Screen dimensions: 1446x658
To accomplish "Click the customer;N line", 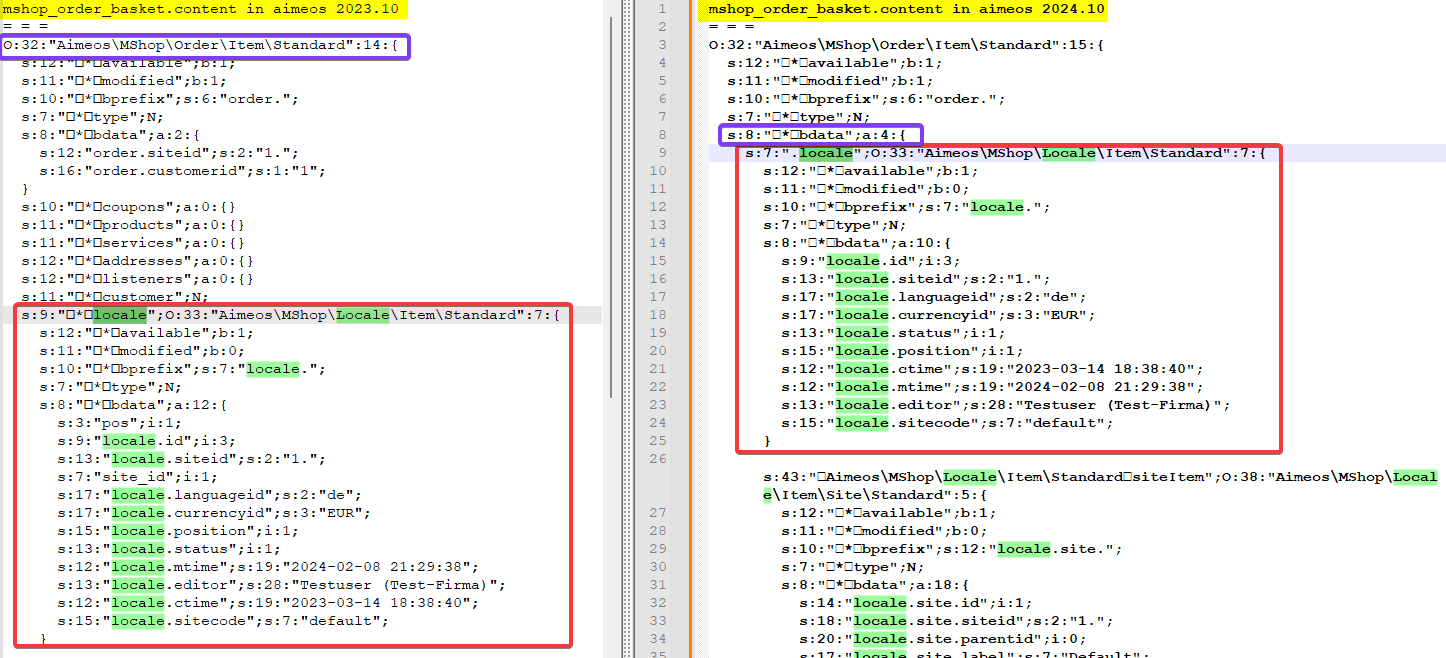I will pyautogui.click(x=115, y=297).
